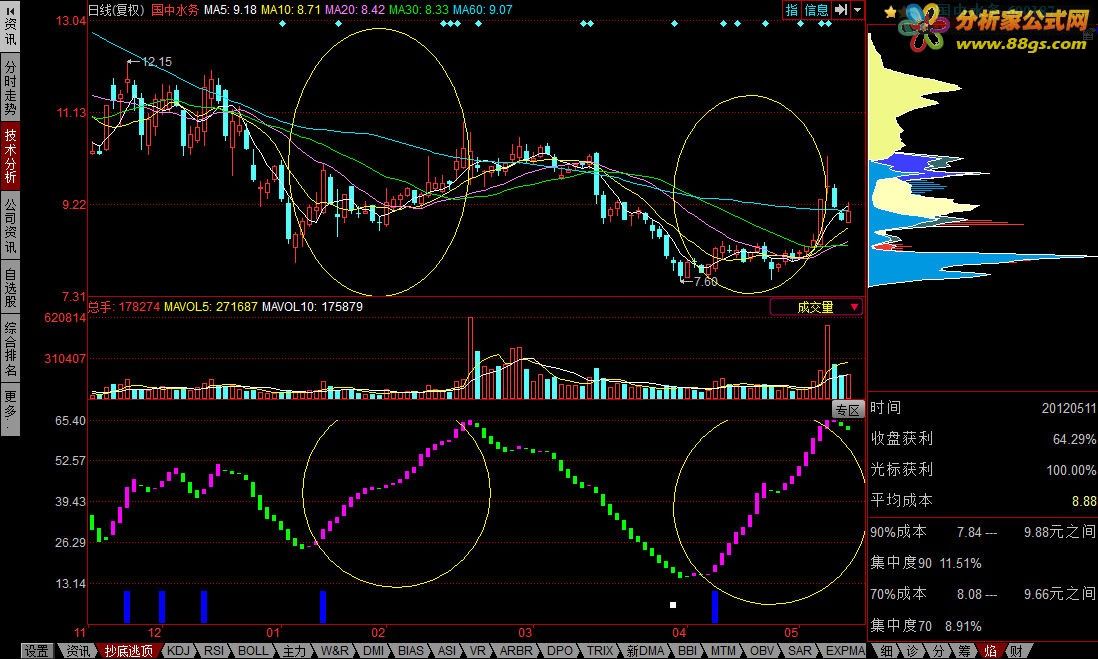The image size is (1098, 659).
Task: Click the first cyan diamond info marker
Action: (282, 24)
